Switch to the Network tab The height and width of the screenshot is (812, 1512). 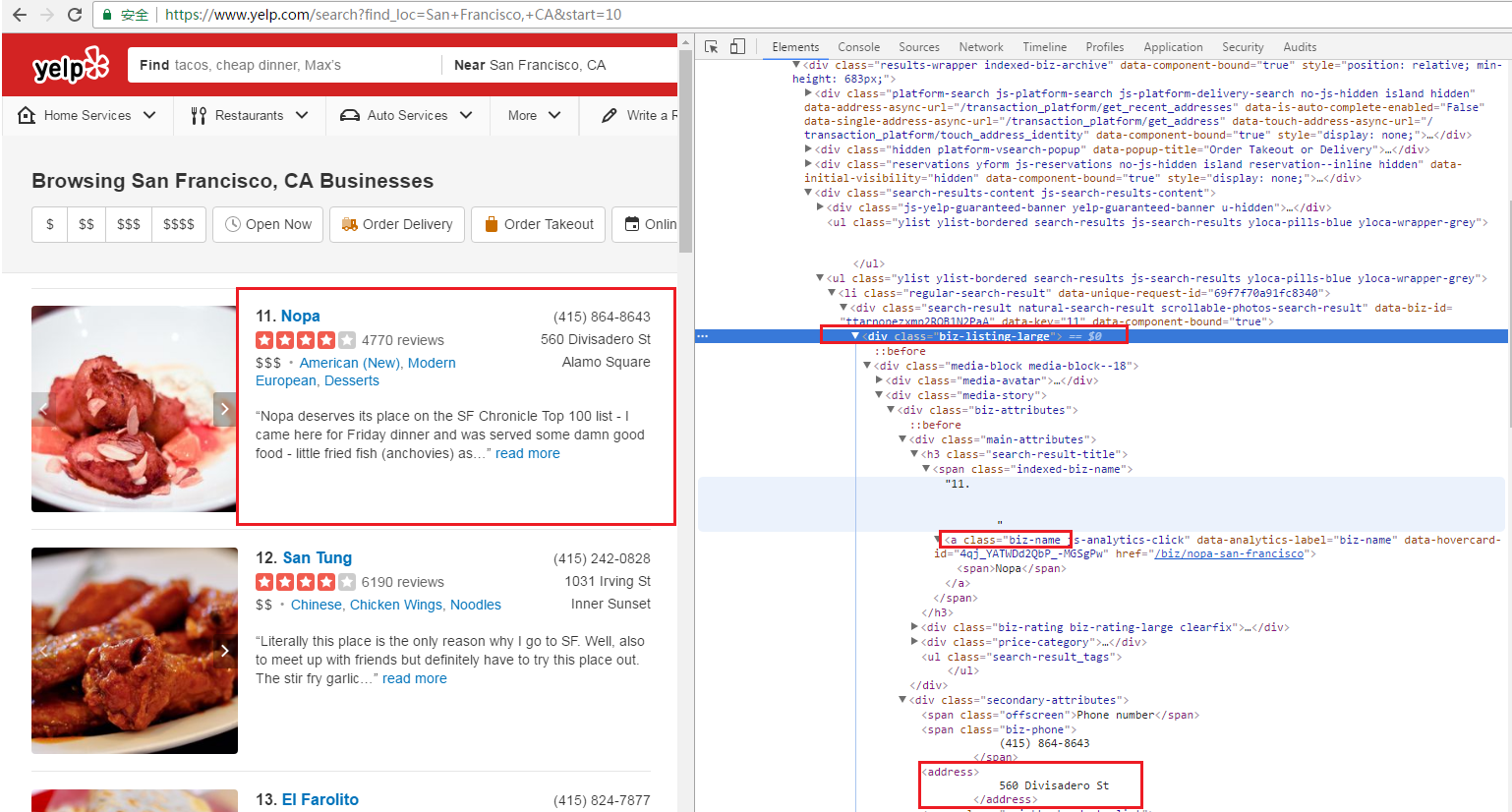(x=981, y=47)
